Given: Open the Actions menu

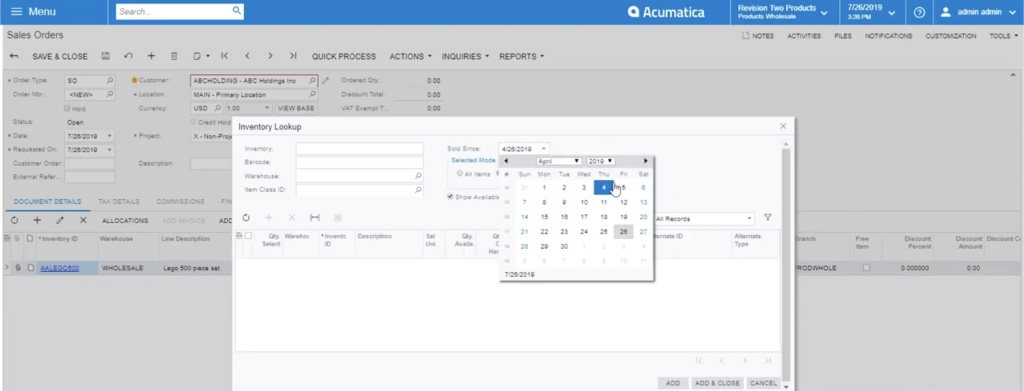Looking at the screenshot, I should pos(411,56).
